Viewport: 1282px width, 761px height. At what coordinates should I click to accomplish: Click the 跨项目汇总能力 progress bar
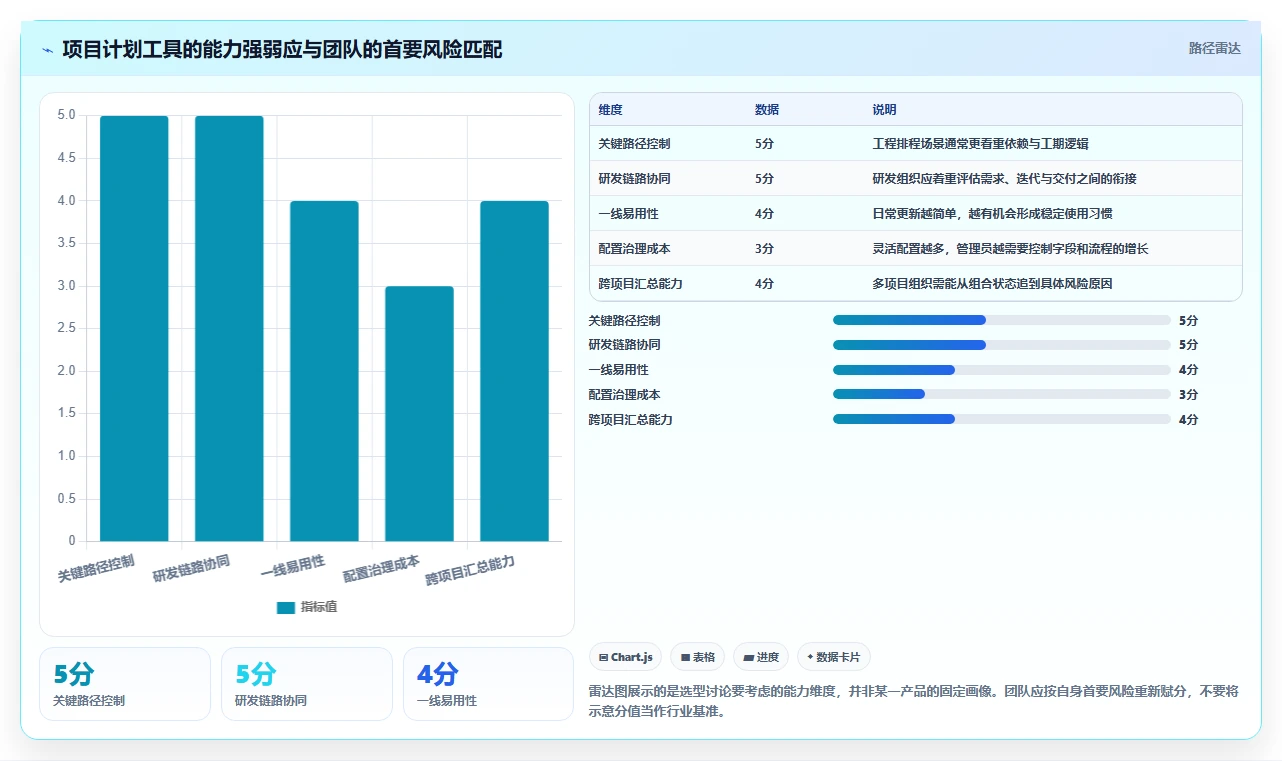pos(1001,419)
